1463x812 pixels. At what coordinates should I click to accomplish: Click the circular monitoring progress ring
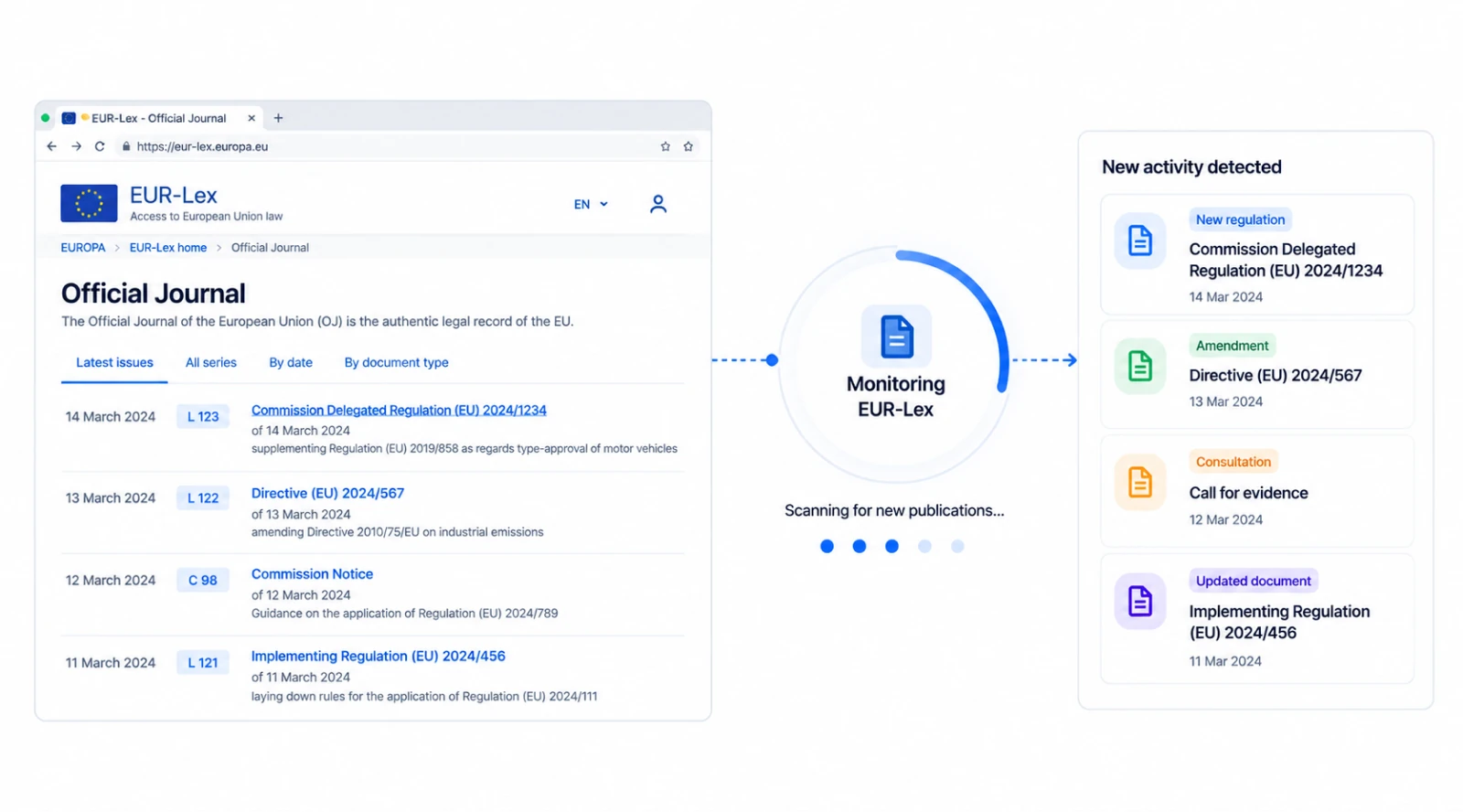895,364
